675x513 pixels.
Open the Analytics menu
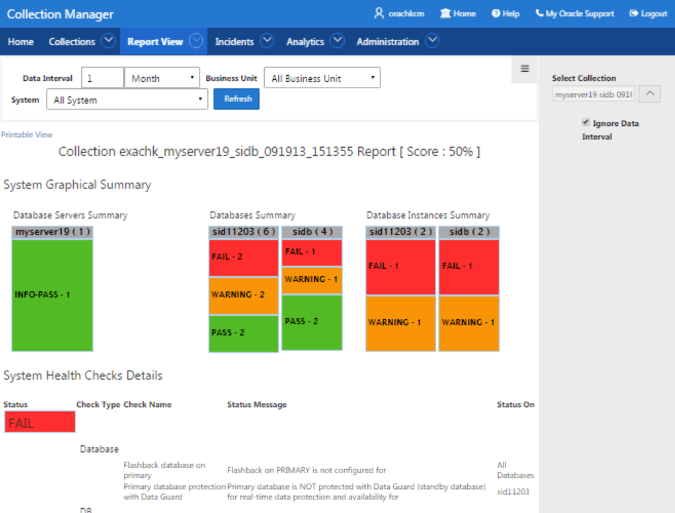(305, 42)
